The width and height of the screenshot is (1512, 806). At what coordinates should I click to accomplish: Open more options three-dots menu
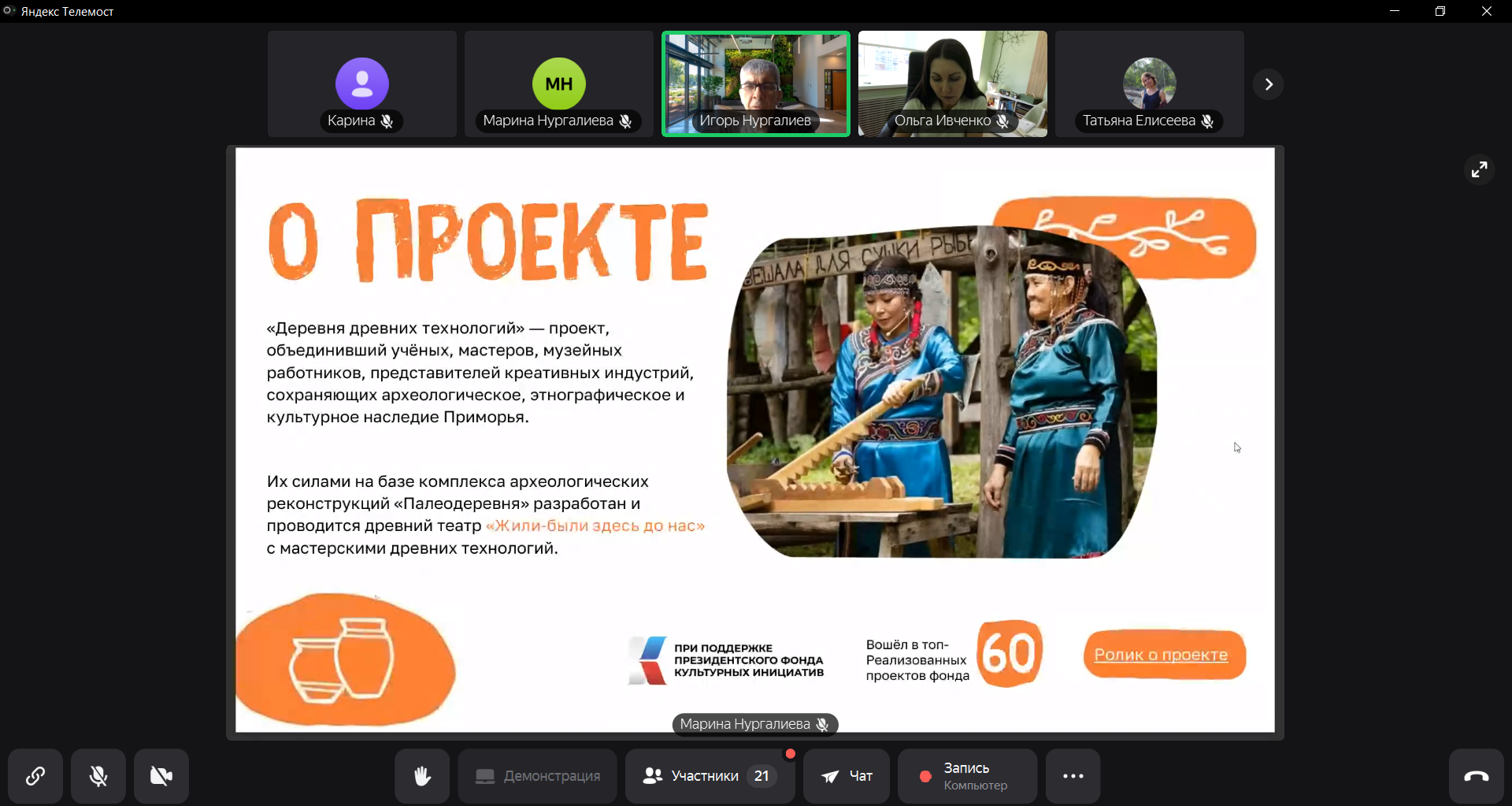tap(1073, 776)
